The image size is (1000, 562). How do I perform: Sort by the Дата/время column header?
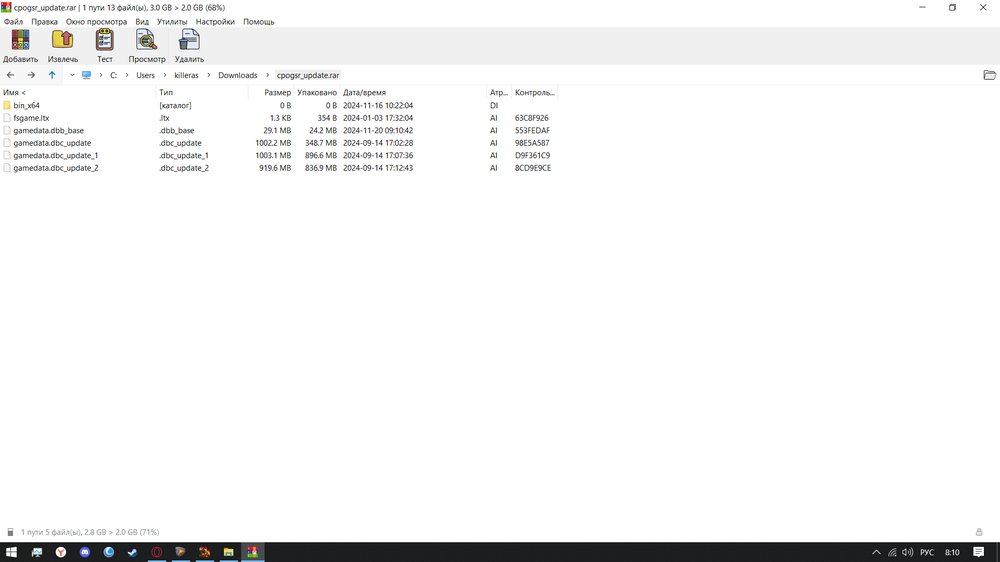click(x=413, y=92)
